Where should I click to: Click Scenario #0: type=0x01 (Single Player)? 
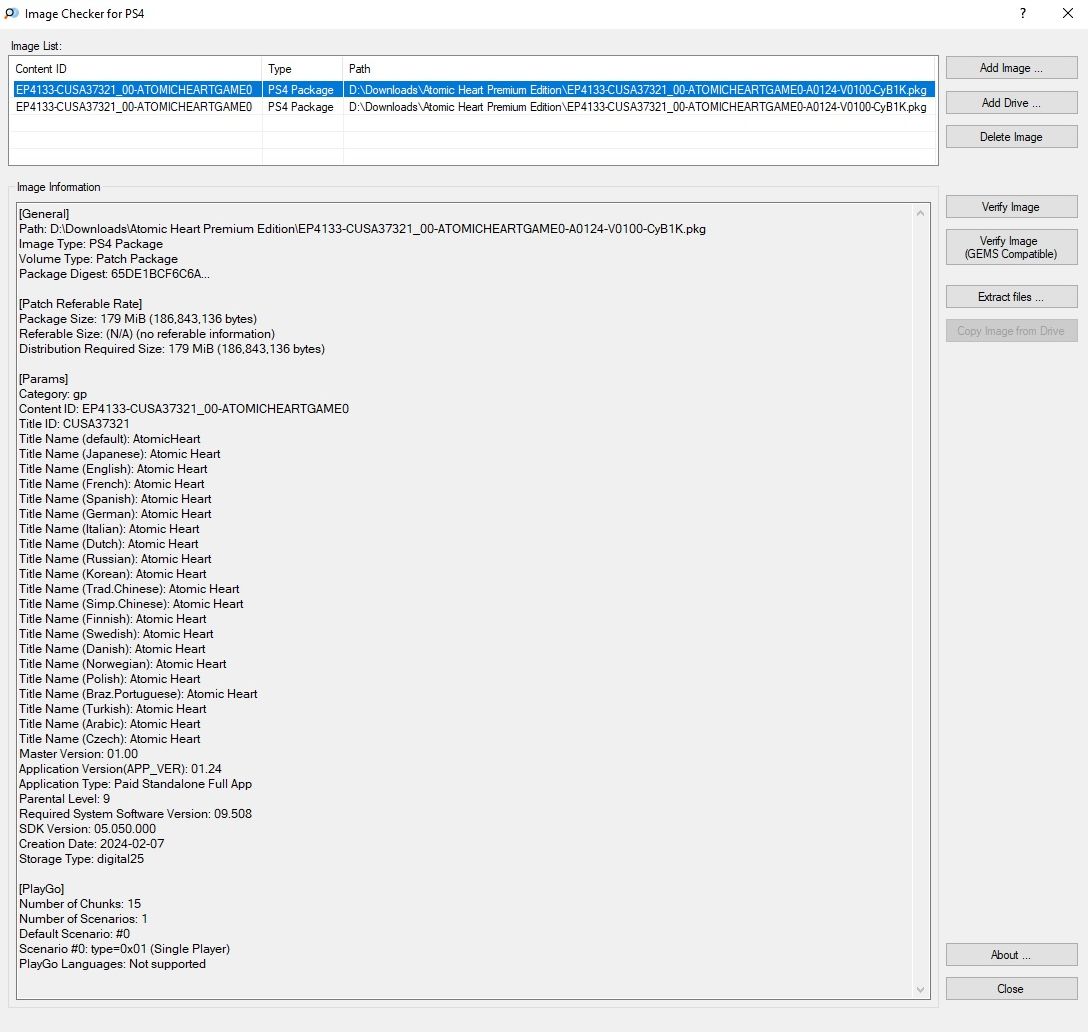point(124,949)
